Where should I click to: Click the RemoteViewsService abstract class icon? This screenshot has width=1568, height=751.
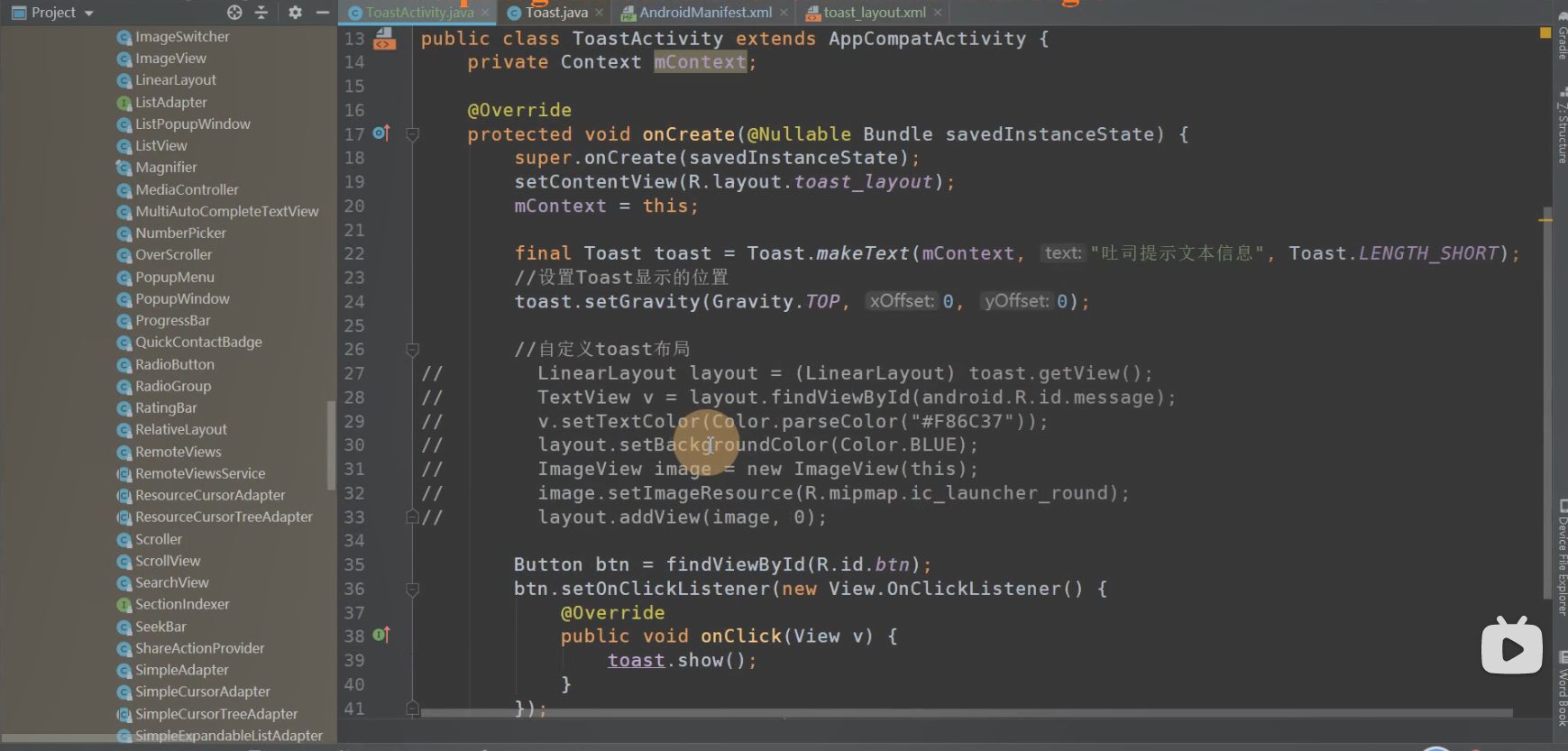[x=124, y=474]
